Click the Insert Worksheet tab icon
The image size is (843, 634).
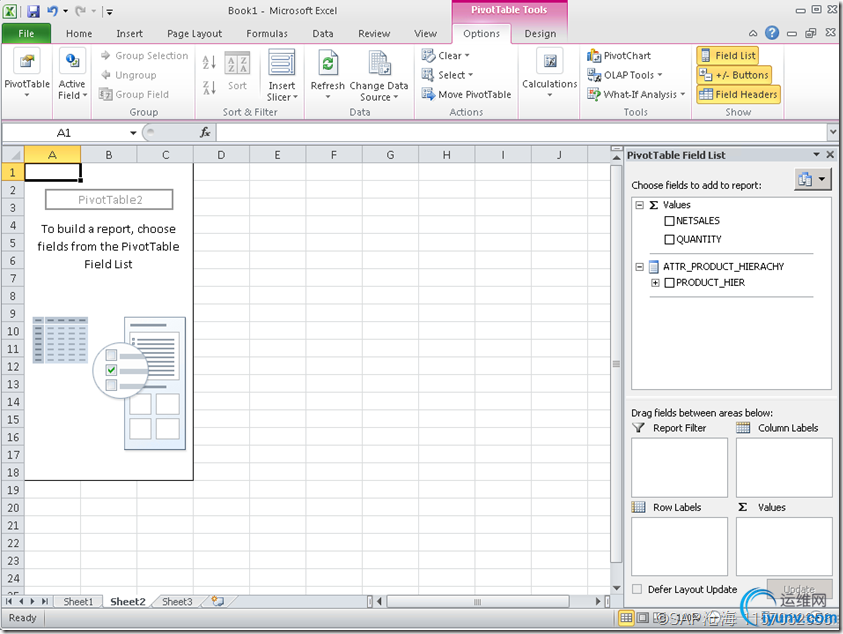click(218, 601)
